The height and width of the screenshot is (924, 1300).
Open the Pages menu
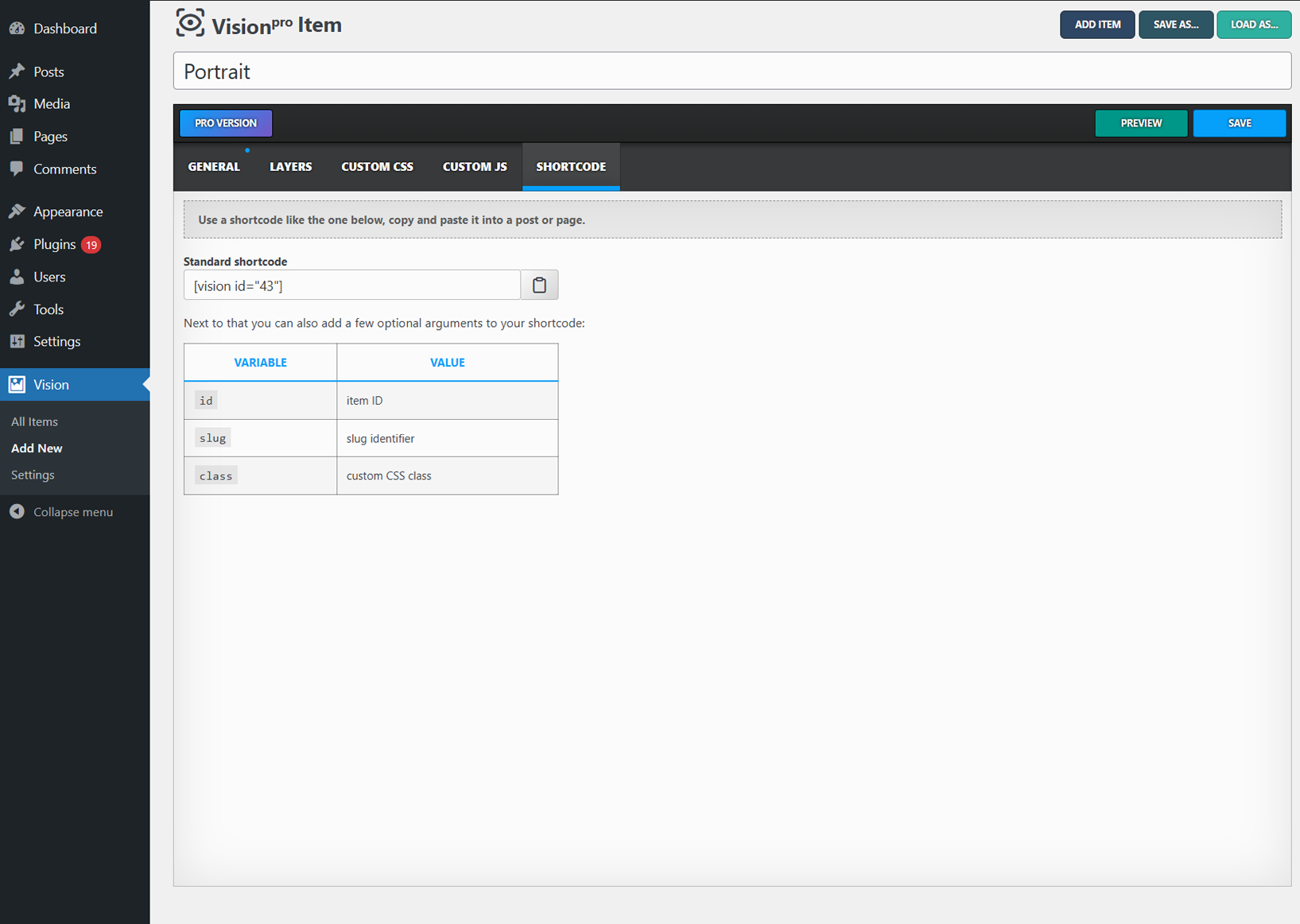75,137
